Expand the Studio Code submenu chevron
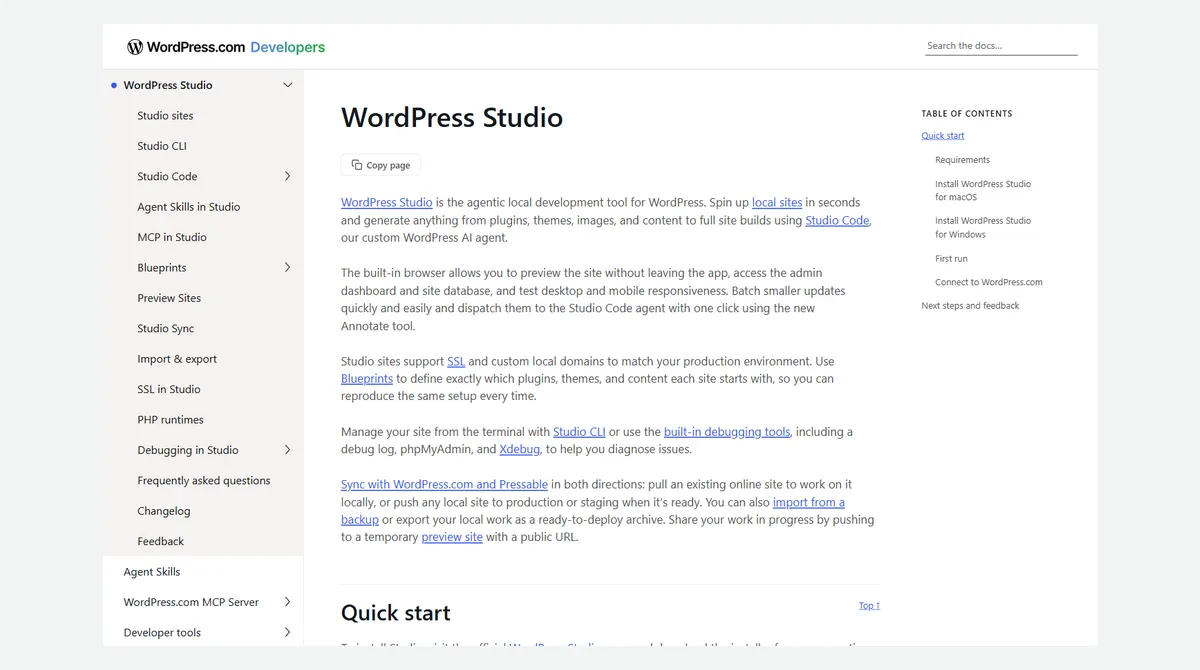1200x670 pixels. pos(288,176)
